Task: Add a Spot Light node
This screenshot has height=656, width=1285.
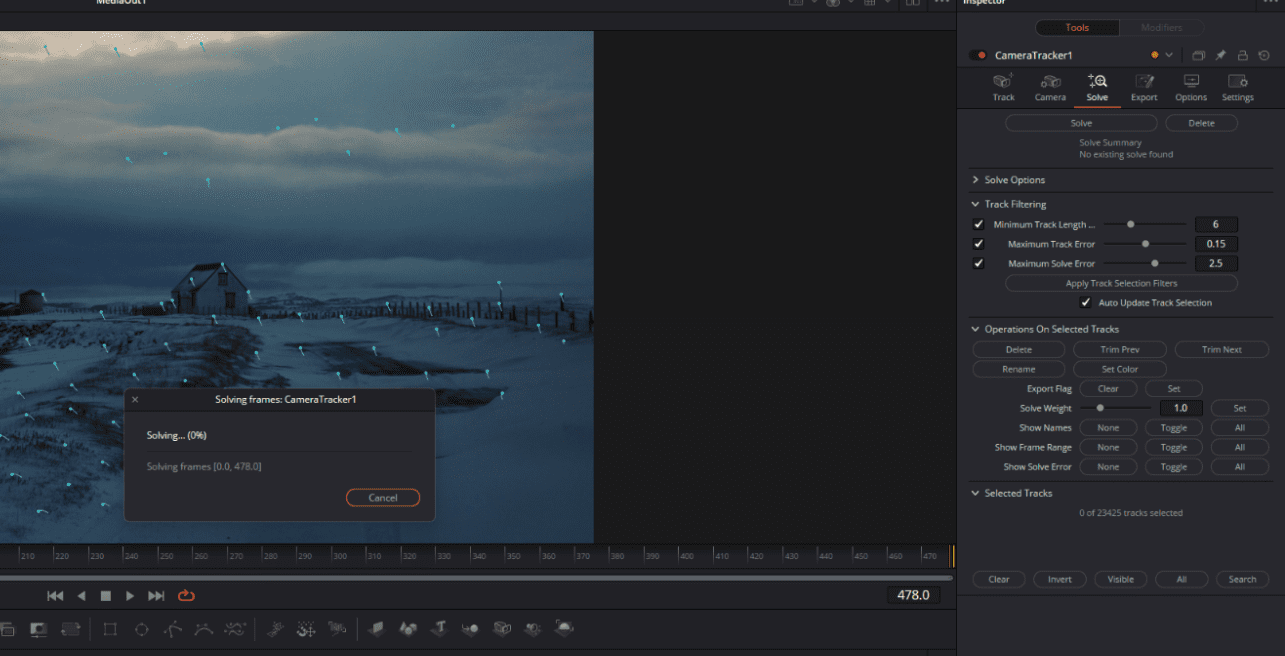Action: 533,629
